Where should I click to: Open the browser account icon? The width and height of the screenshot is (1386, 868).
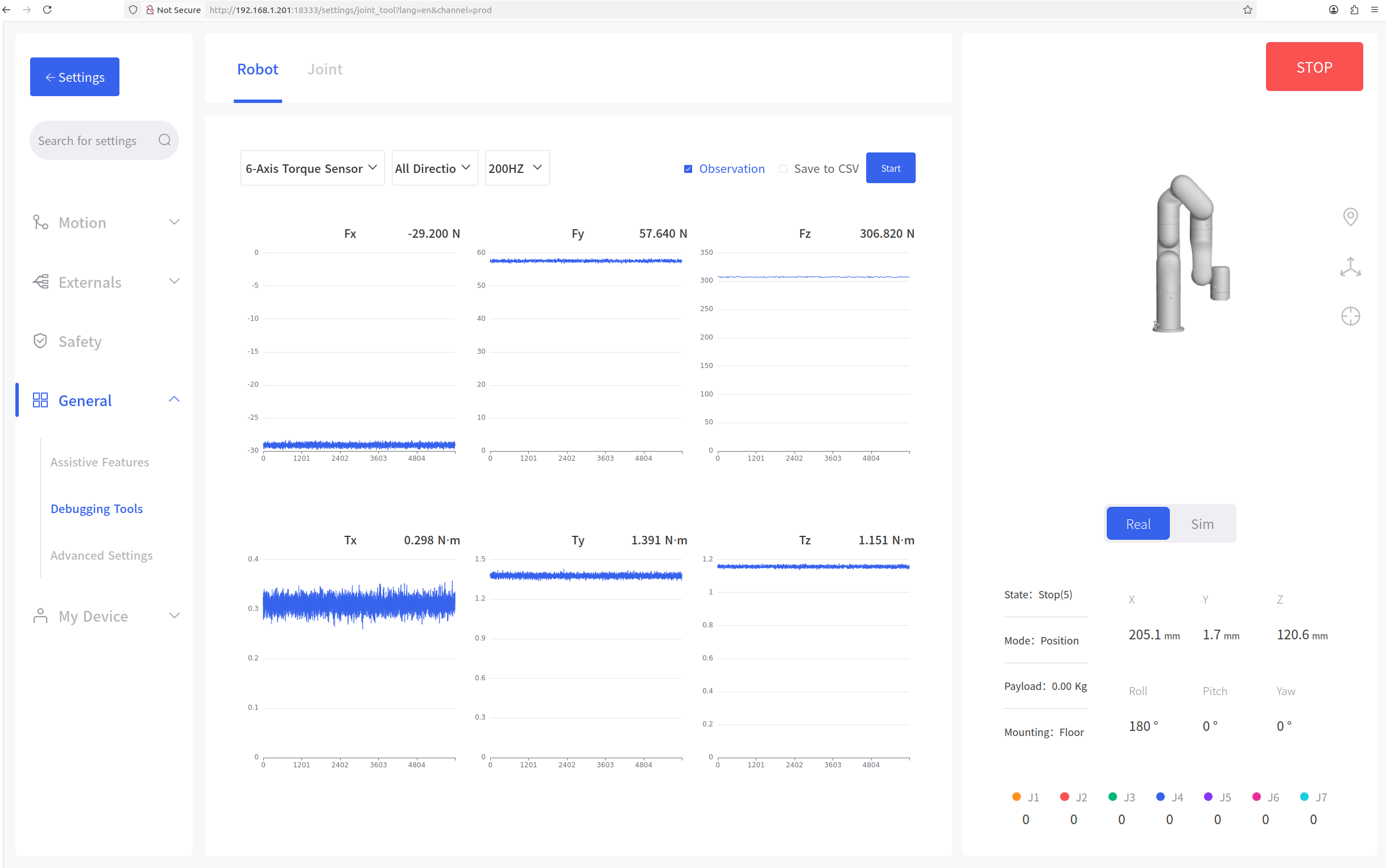point(1334,10)
